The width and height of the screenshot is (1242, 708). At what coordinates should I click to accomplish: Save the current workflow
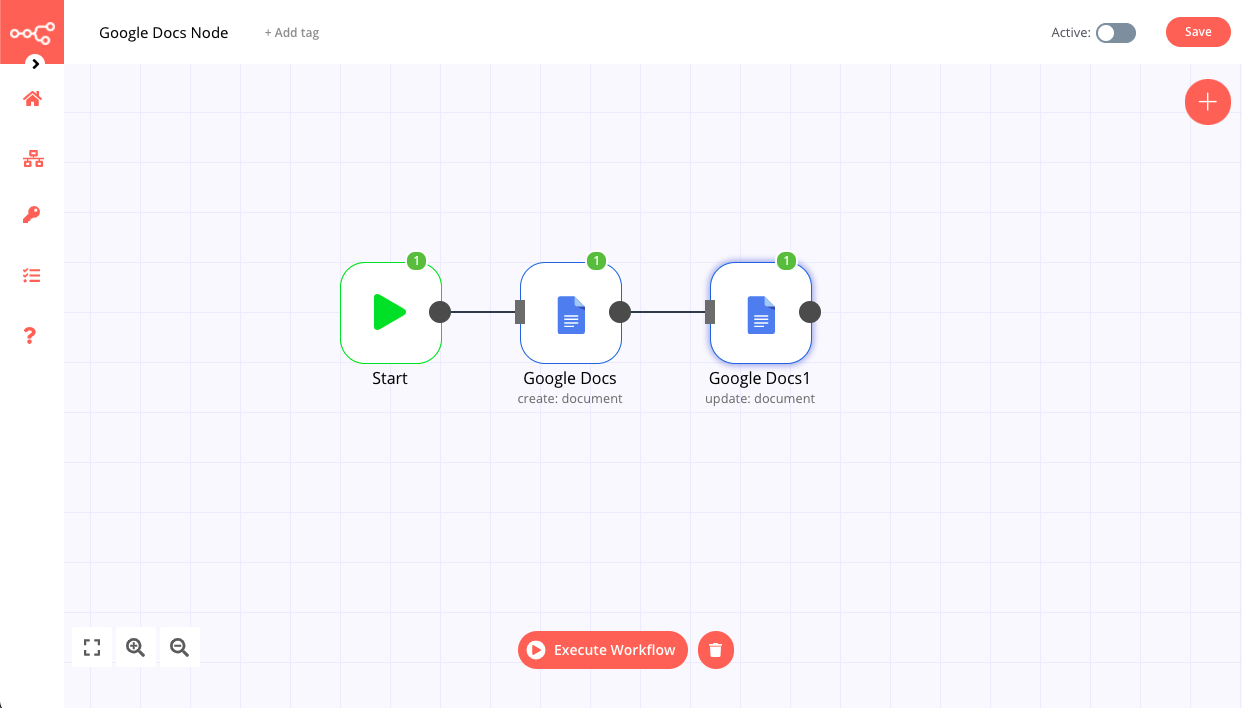point(1197,31)
